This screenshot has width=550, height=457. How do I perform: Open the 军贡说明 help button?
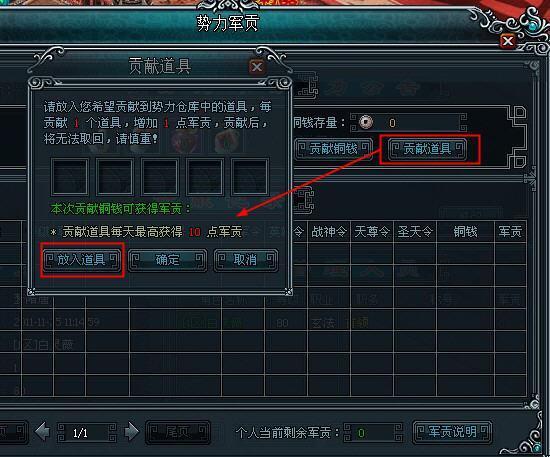pos(452,432)
